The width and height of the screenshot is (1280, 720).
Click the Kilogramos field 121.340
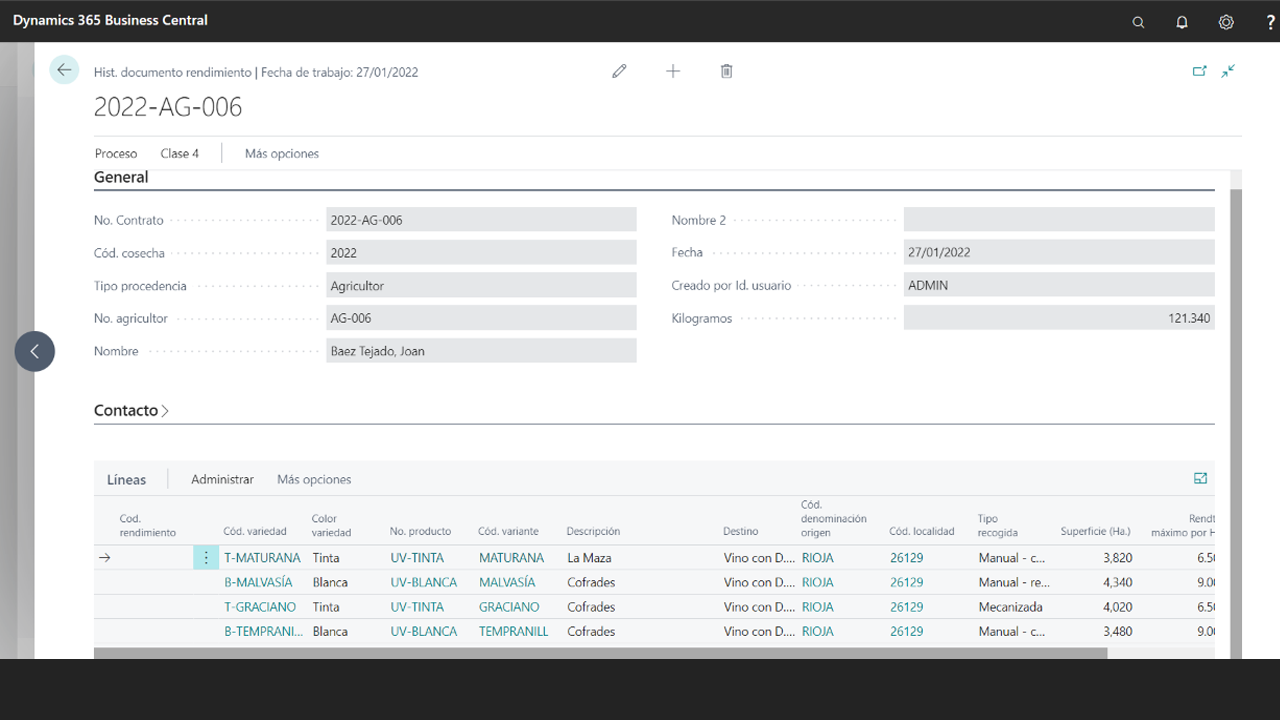(x=1059, y=318)
